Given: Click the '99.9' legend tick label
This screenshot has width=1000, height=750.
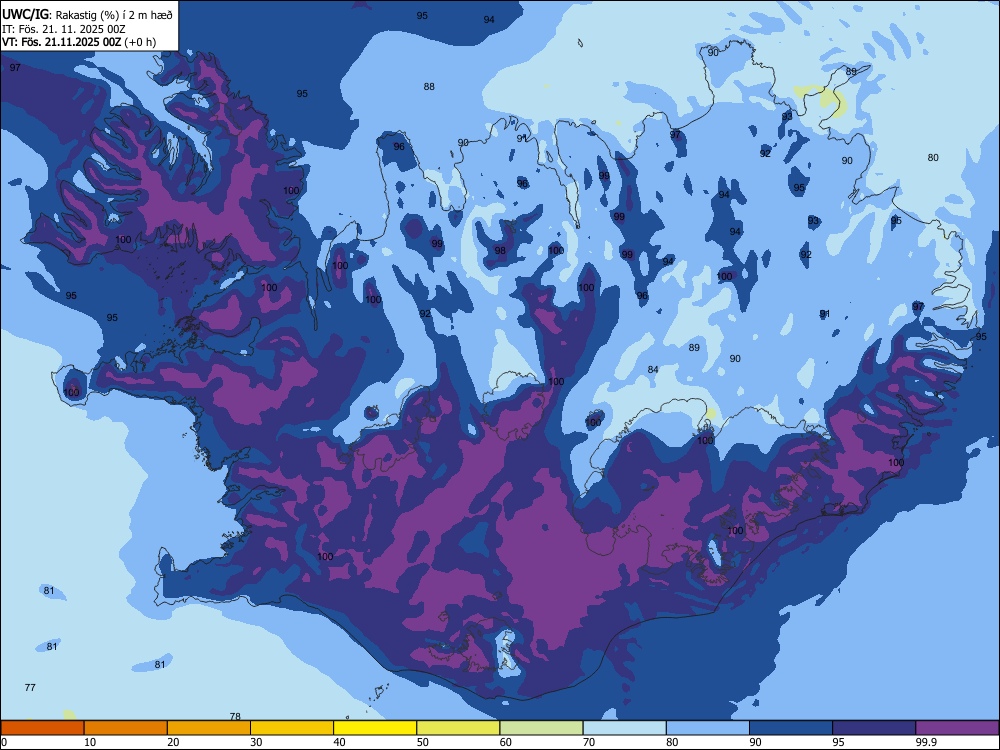Looking at the screenshot, I should tap(925, 742).
